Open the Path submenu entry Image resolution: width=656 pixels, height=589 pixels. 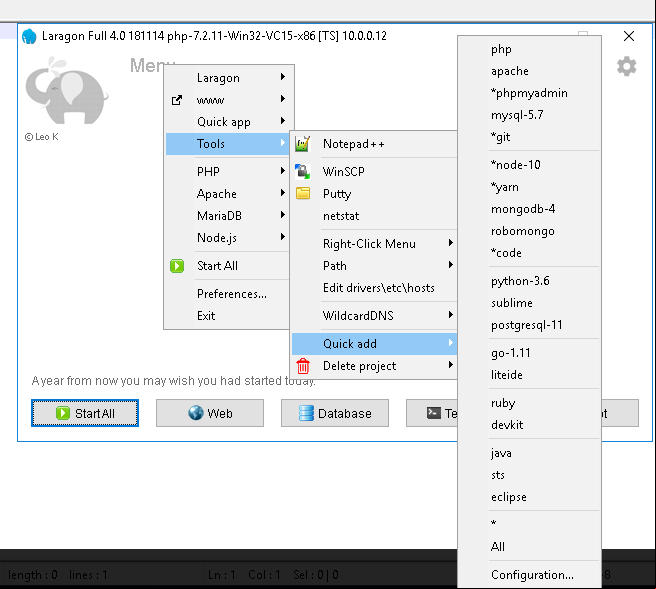374,266
